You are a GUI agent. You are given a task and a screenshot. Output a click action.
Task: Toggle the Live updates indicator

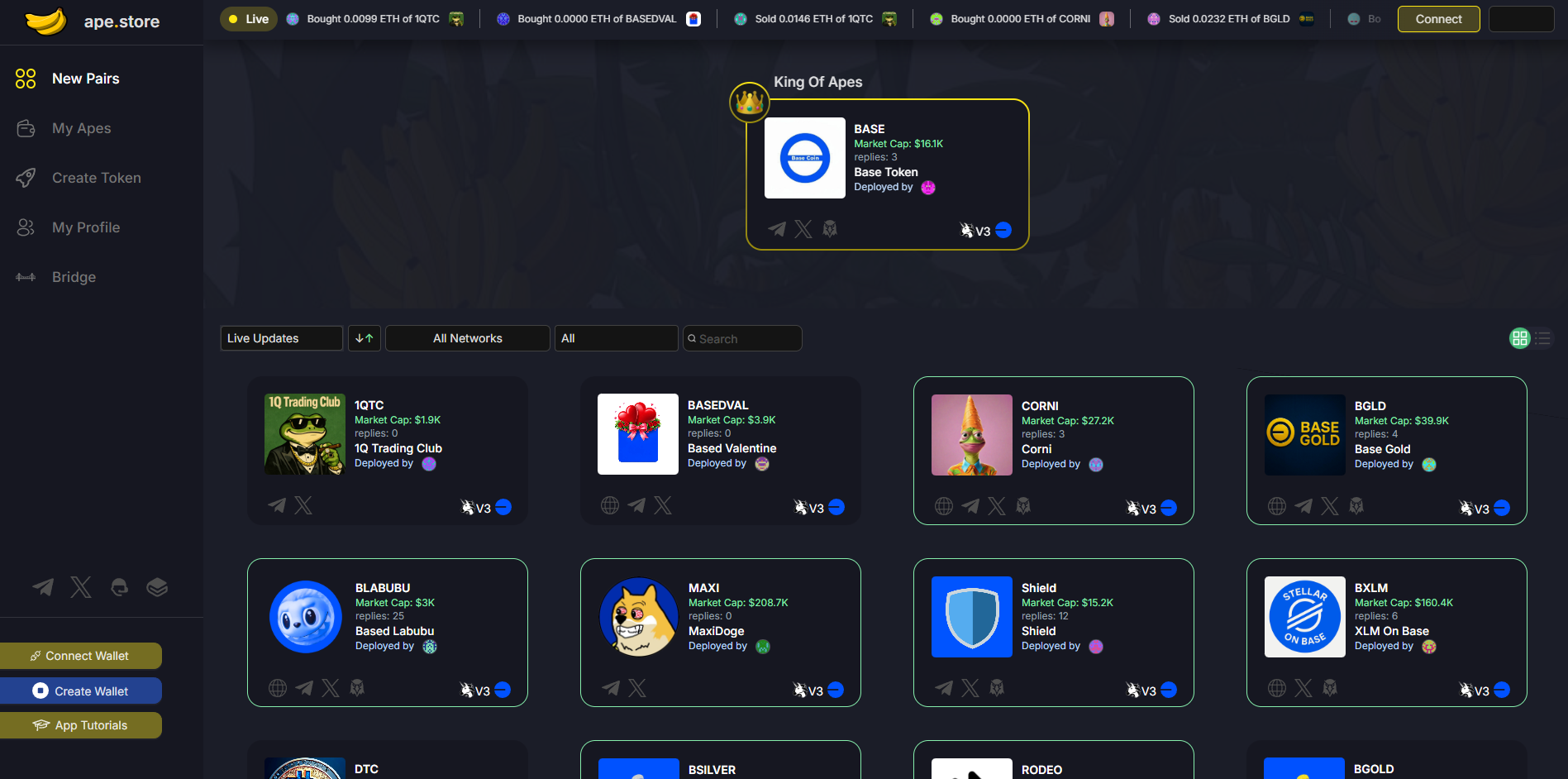tap(247, 17)
